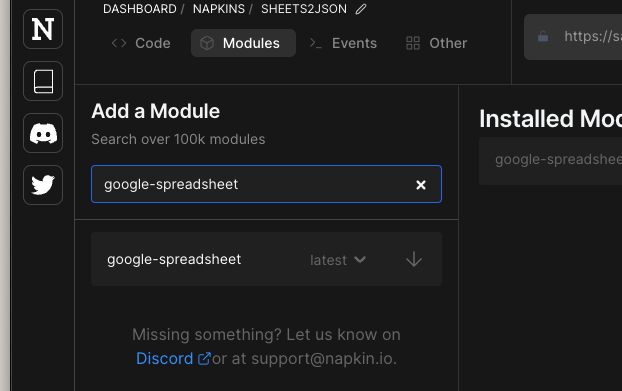Open the Events tab
Image resolution: width=622 pixels, height=391 pixels.
[x=343, y=43]
